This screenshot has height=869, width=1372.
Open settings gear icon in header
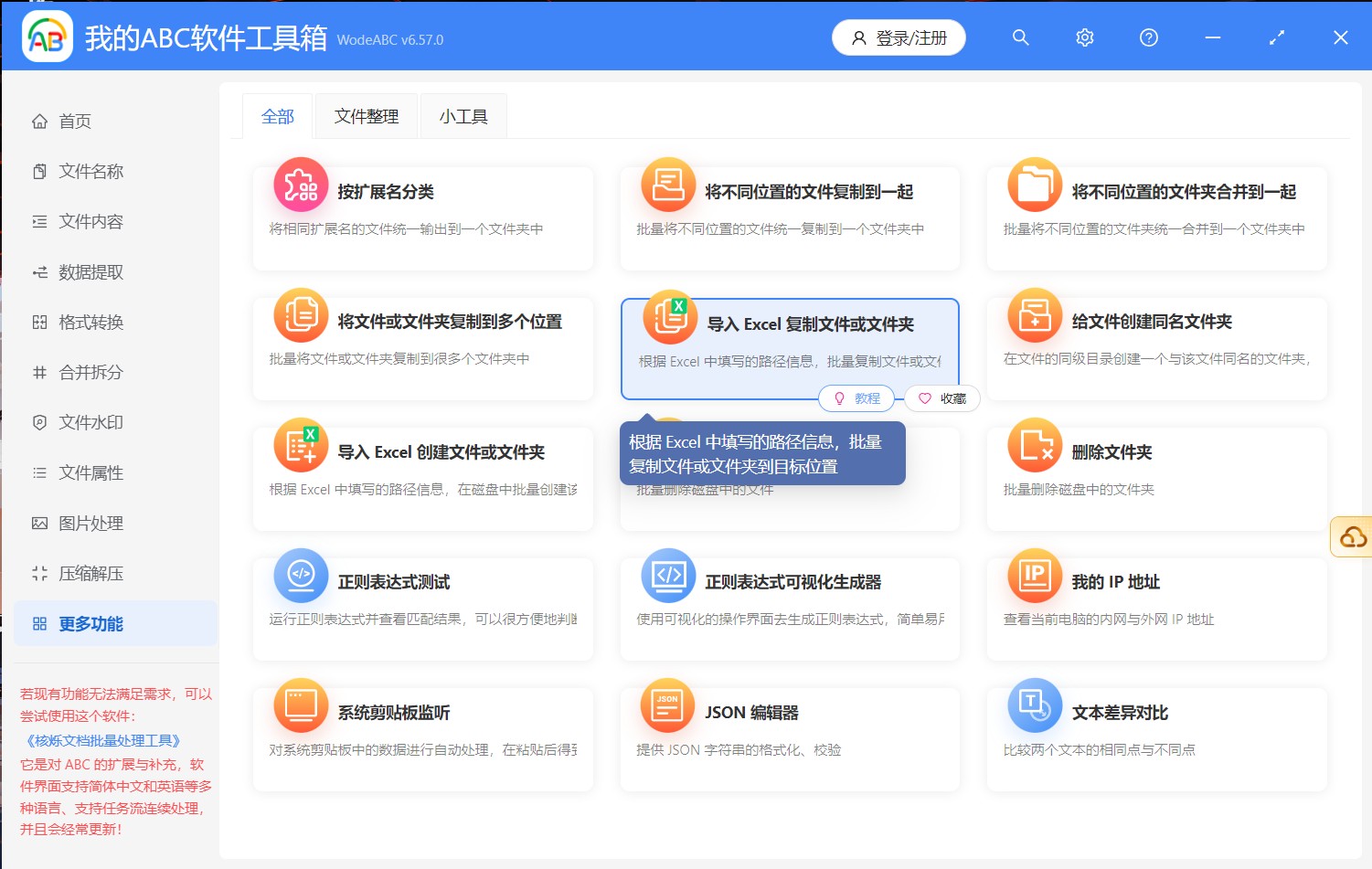click(1085, 37)
